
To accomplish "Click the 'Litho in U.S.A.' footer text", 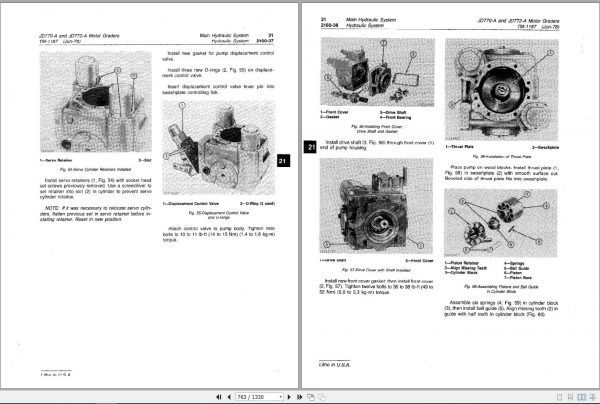I will [x=334, y=365].
